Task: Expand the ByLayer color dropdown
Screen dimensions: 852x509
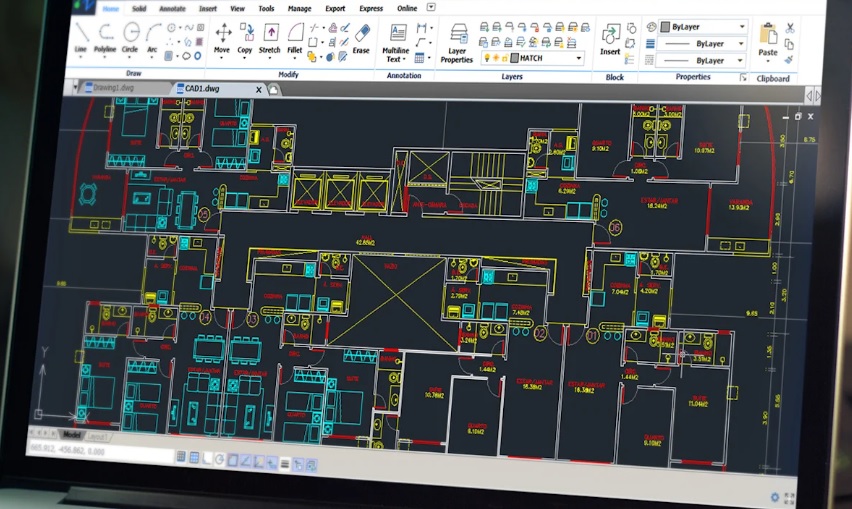Action: pos(741,27)
